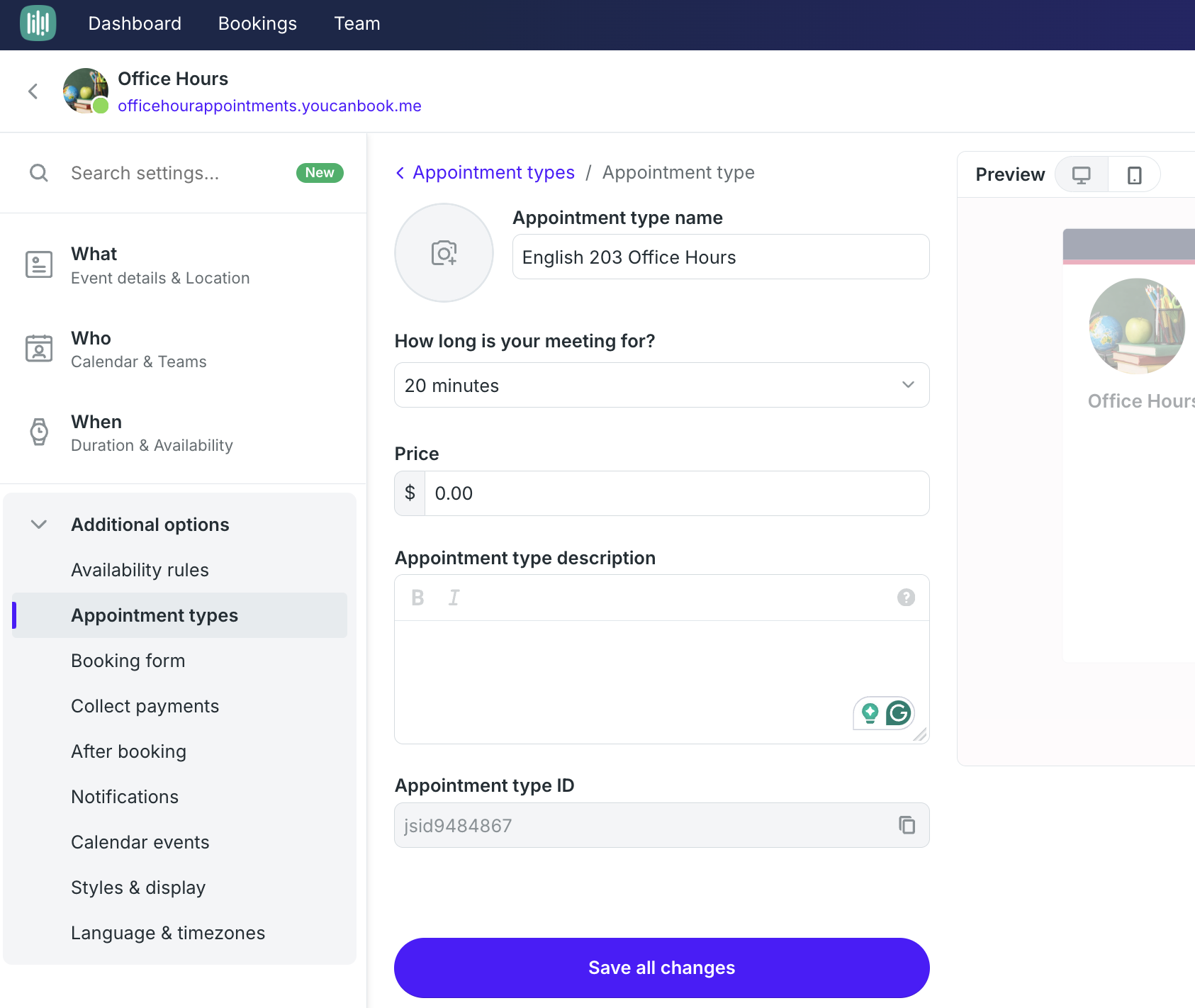Click the YouCanBookMe logo icon
This screenshot has height=1008, width=1195.
(38, 23)
